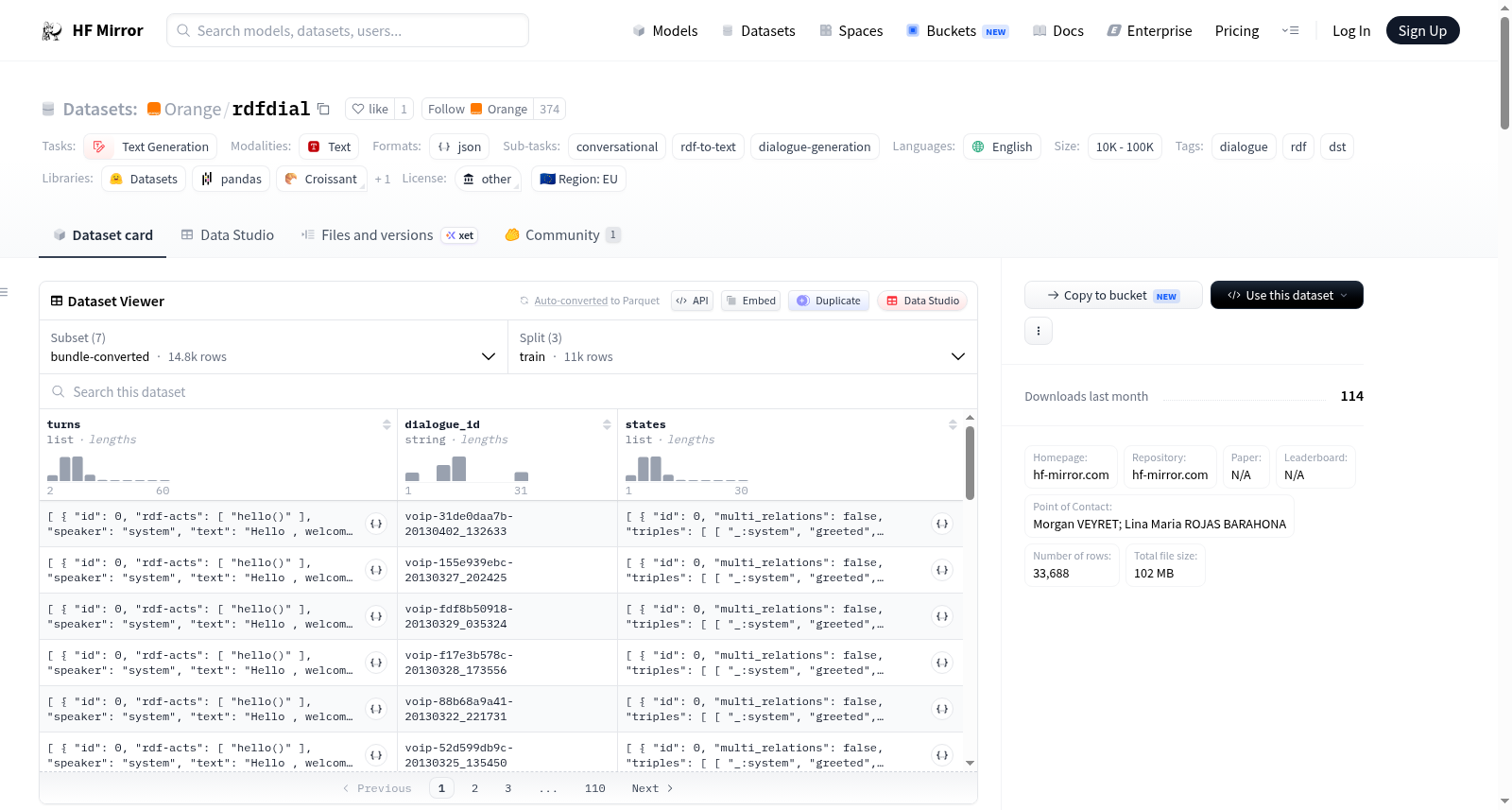Copy the dataset name rdfdial icon
Viewport: 1512px width, 810px height.
[x=323, y=109]
